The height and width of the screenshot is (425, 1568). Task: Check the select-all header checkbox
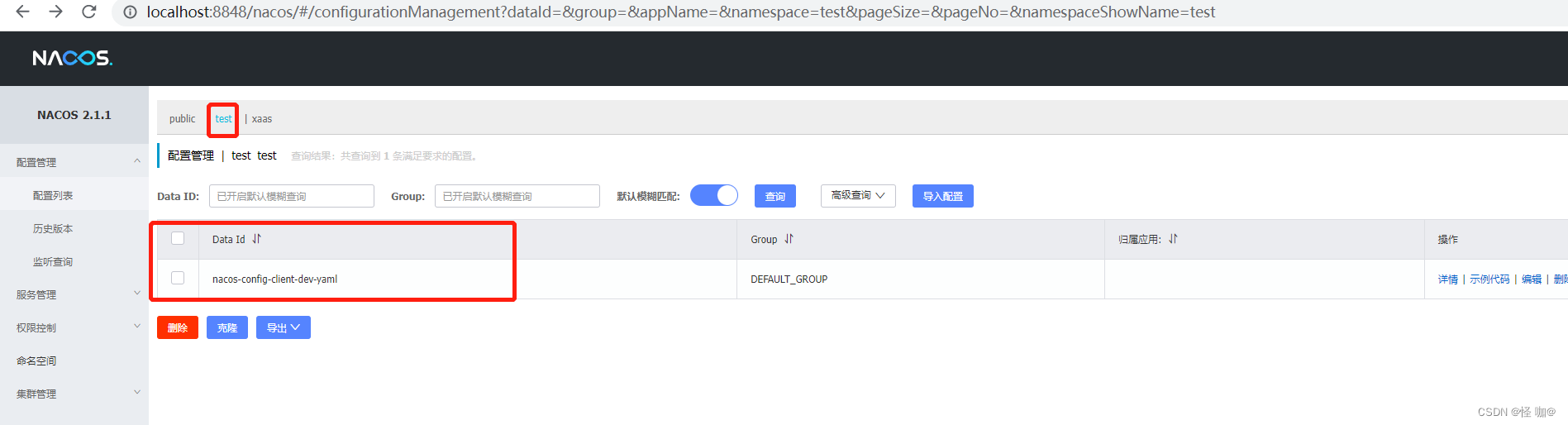(x=178, y=239)
